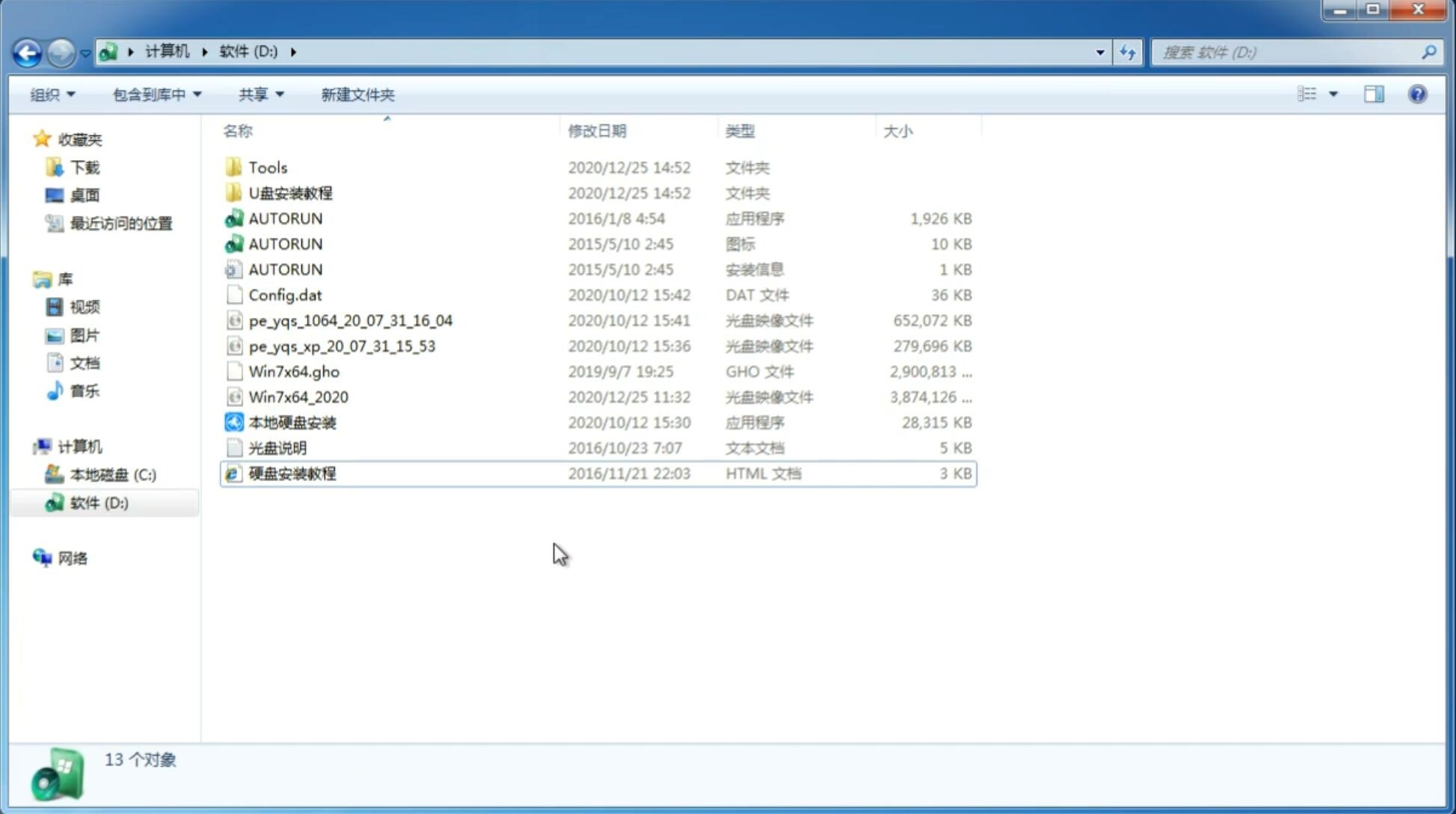Open the Tools folder

pos(268,167)
